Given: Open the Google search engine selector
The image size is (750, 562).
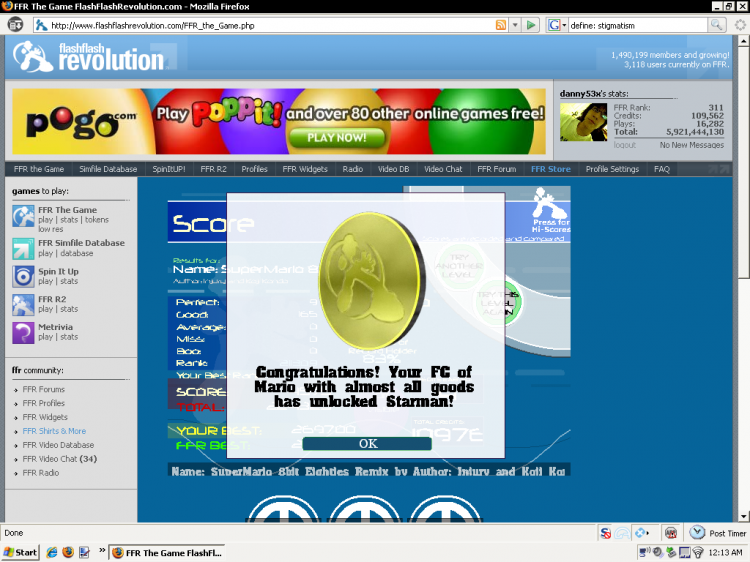Looking at the screenshot, I should (557, 25).
